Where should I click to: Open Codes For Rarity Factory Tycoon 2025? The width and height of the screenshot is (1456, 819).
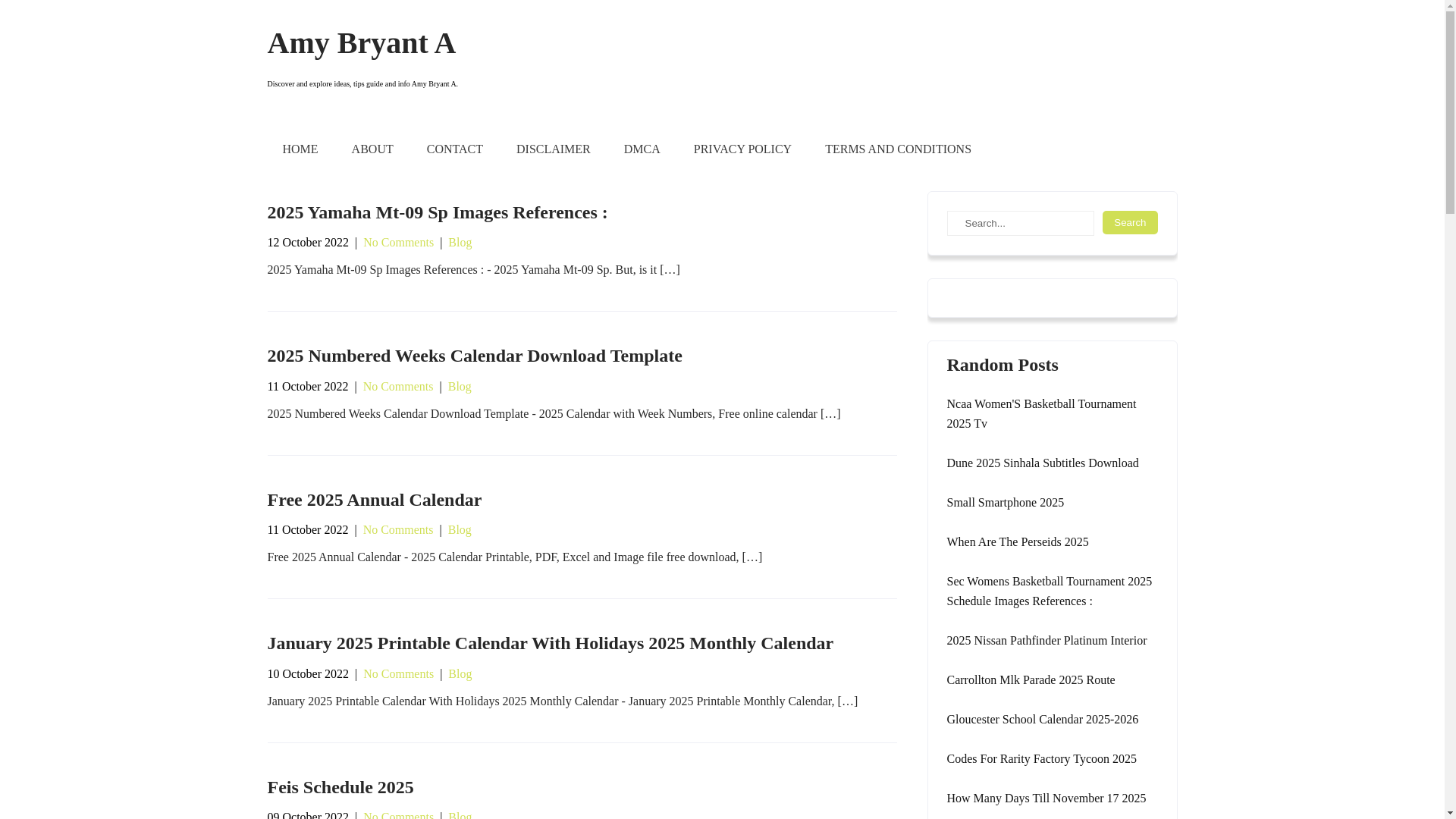1041,759
